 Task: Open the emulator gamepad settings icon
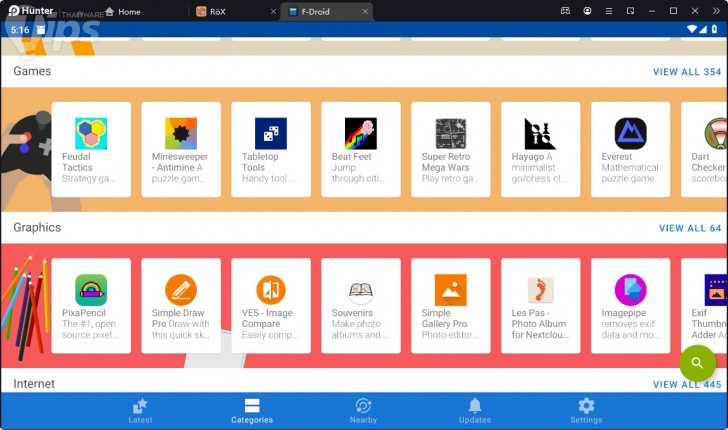(565, 11)
